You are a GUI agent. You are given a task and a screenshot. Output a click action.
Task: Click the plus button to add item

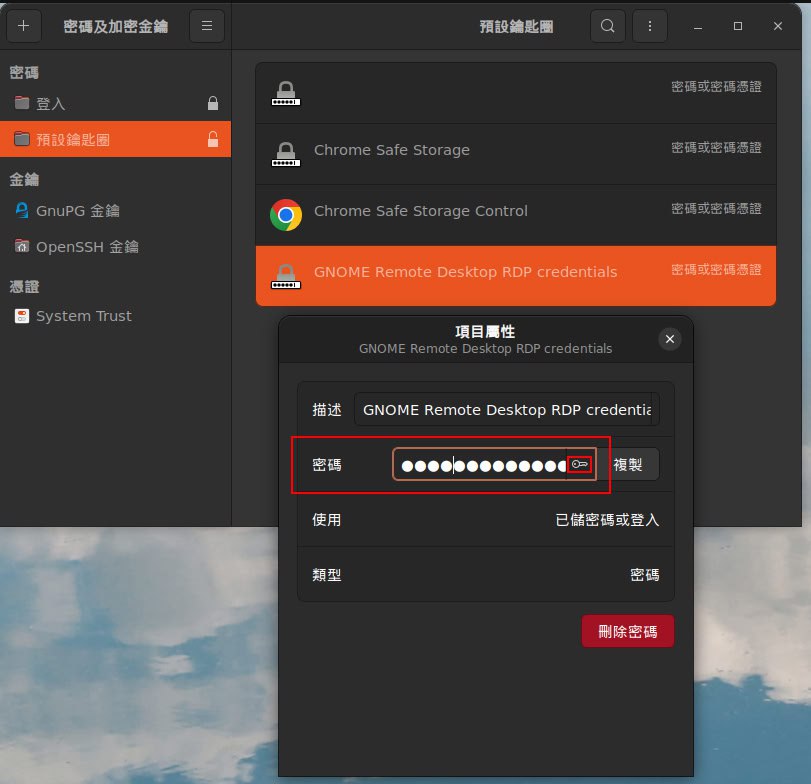pos(24,26)
